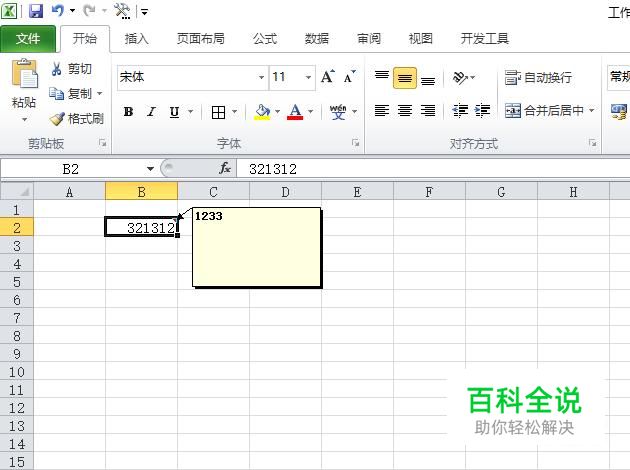Image resolution: width=630 pixels, height=470 pixels.
Task: Open underline style dropdown arrow
Action: point(191,112)
